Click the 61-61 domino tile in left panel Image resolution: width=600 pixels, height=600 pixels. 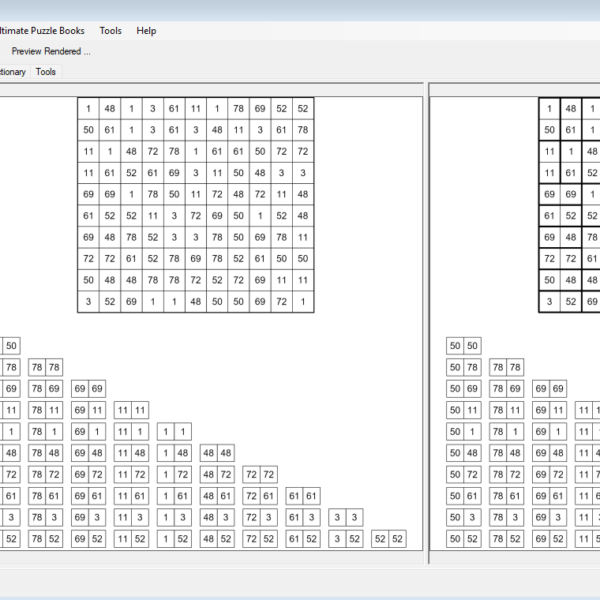coord(303,496)
